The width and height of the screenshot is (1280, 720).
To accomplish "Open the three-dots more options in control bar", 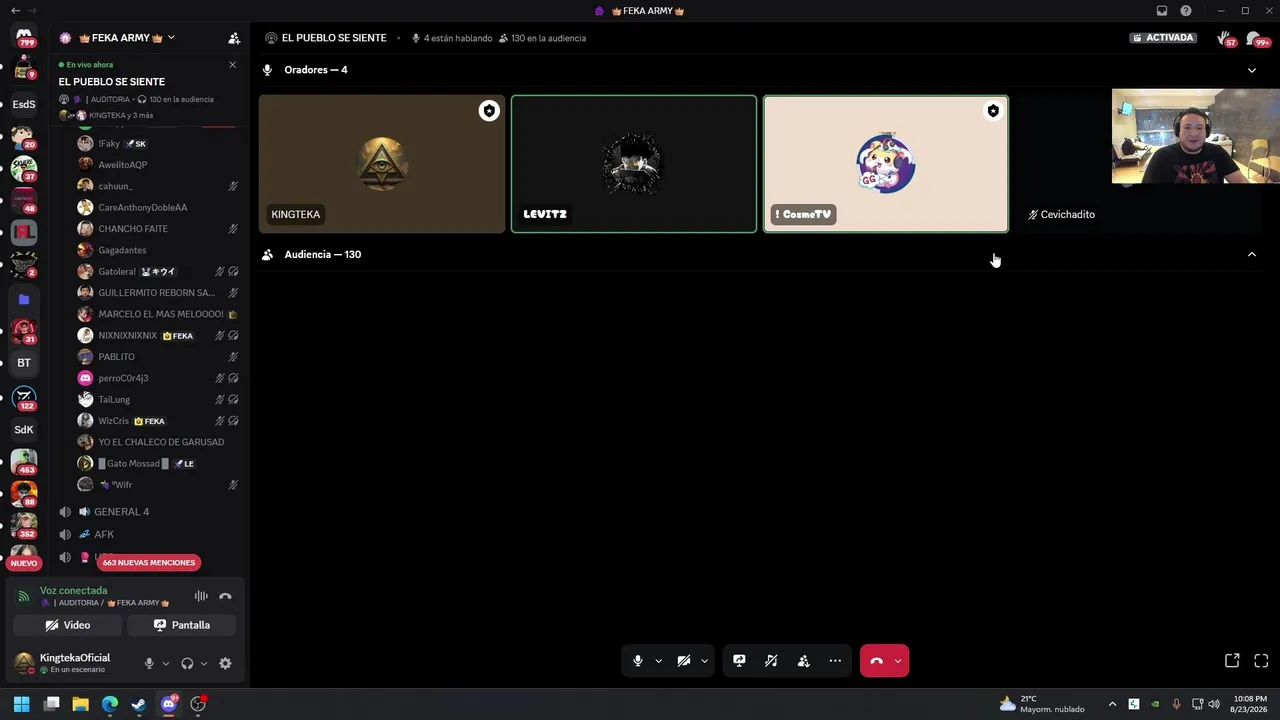I will click(835, 661).
